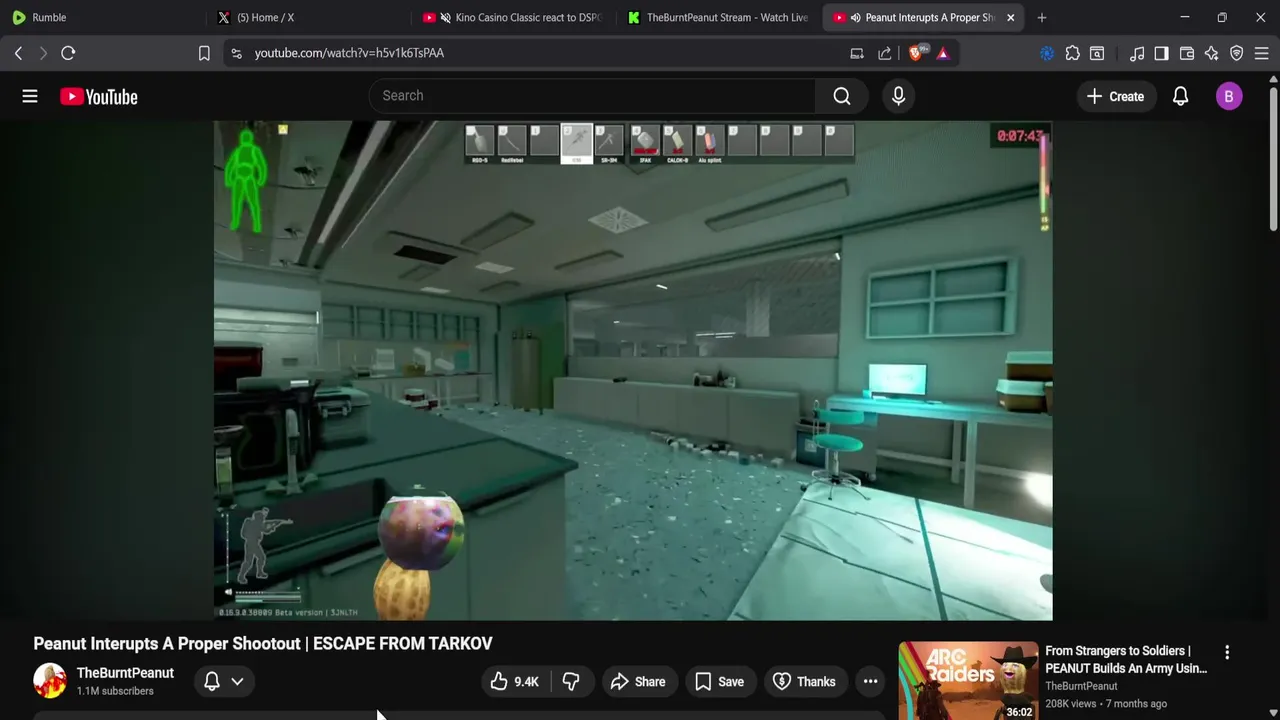The image size is (1280, 720).
Task: Open options menu for the recommended video
Action: pyautogui.click(x=1227, y=652)
